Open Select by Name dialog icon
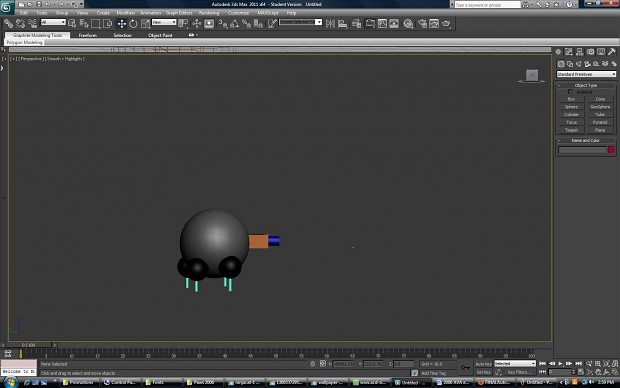Screen dimensions: 620x388 tap(84, 24)
